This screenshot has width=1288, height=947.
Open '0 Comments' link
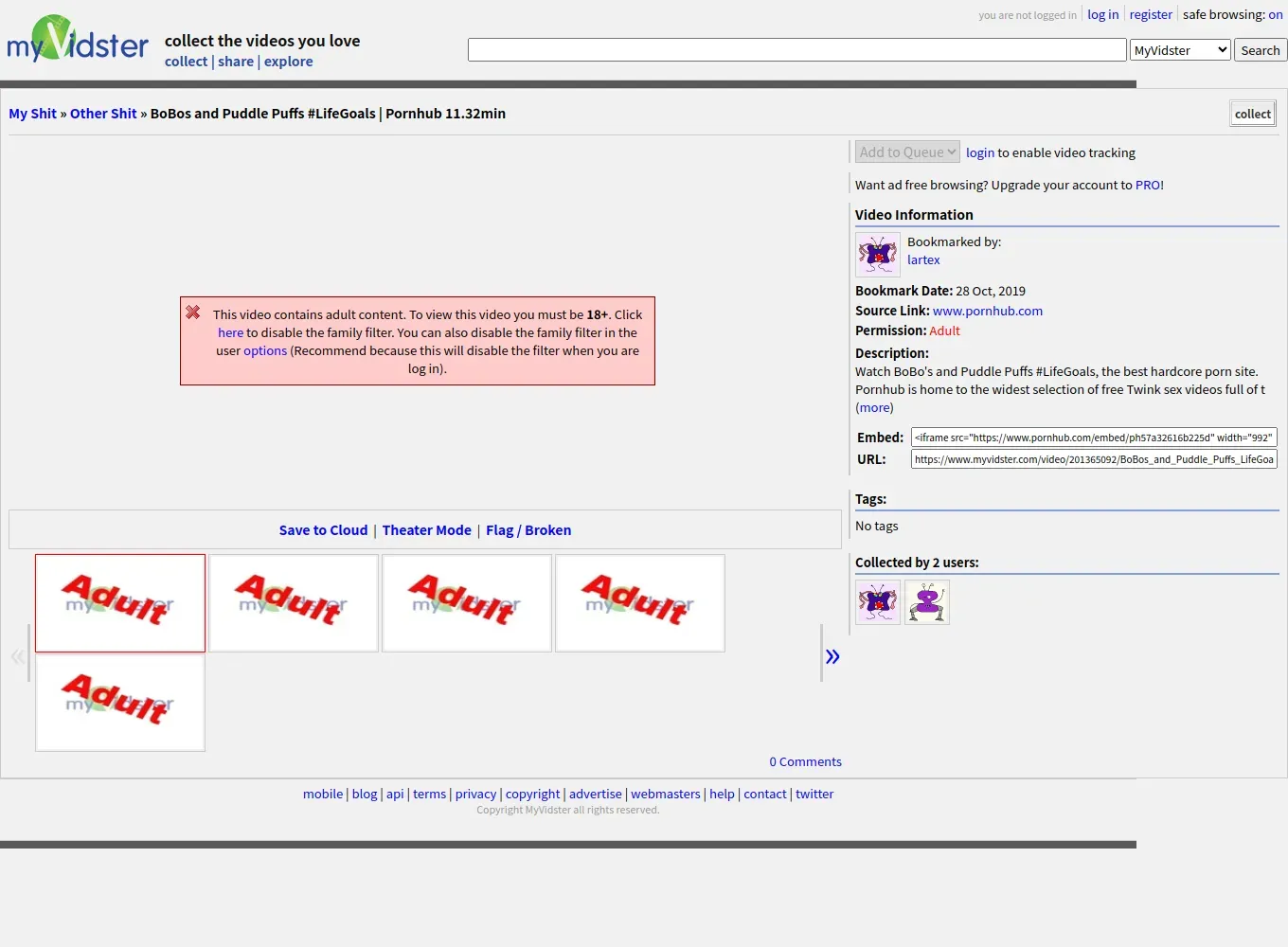tap(805, 762)
